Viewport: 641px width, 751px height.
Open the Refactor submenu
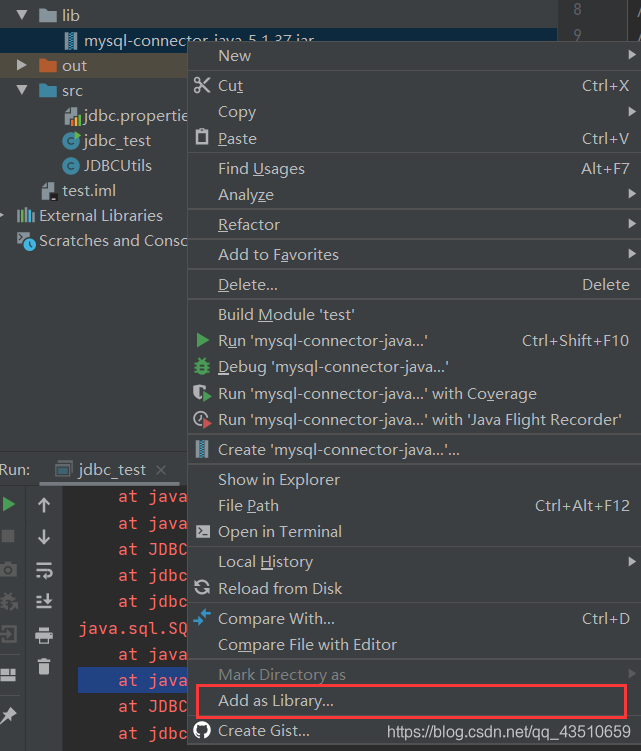(414, 225)
